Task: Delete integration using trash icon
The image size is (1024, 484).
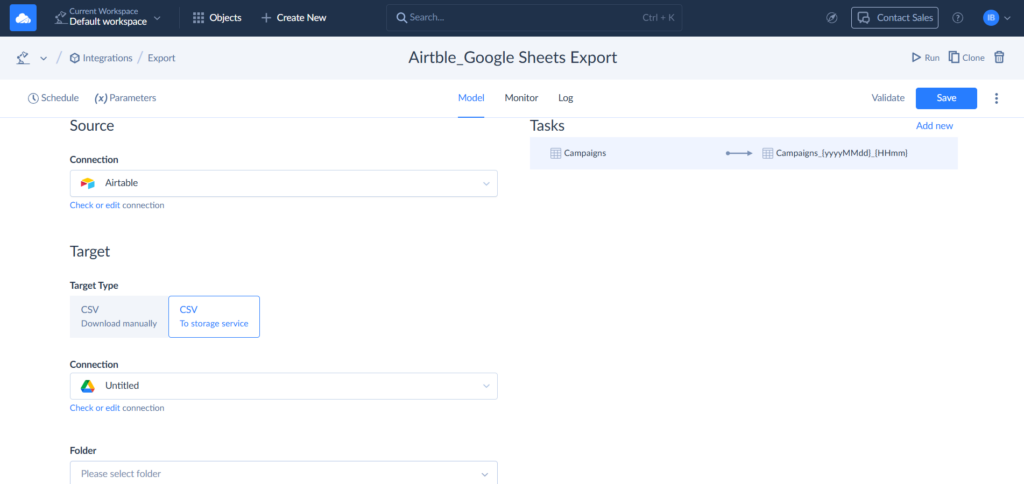Action: [x=999, y=58]
